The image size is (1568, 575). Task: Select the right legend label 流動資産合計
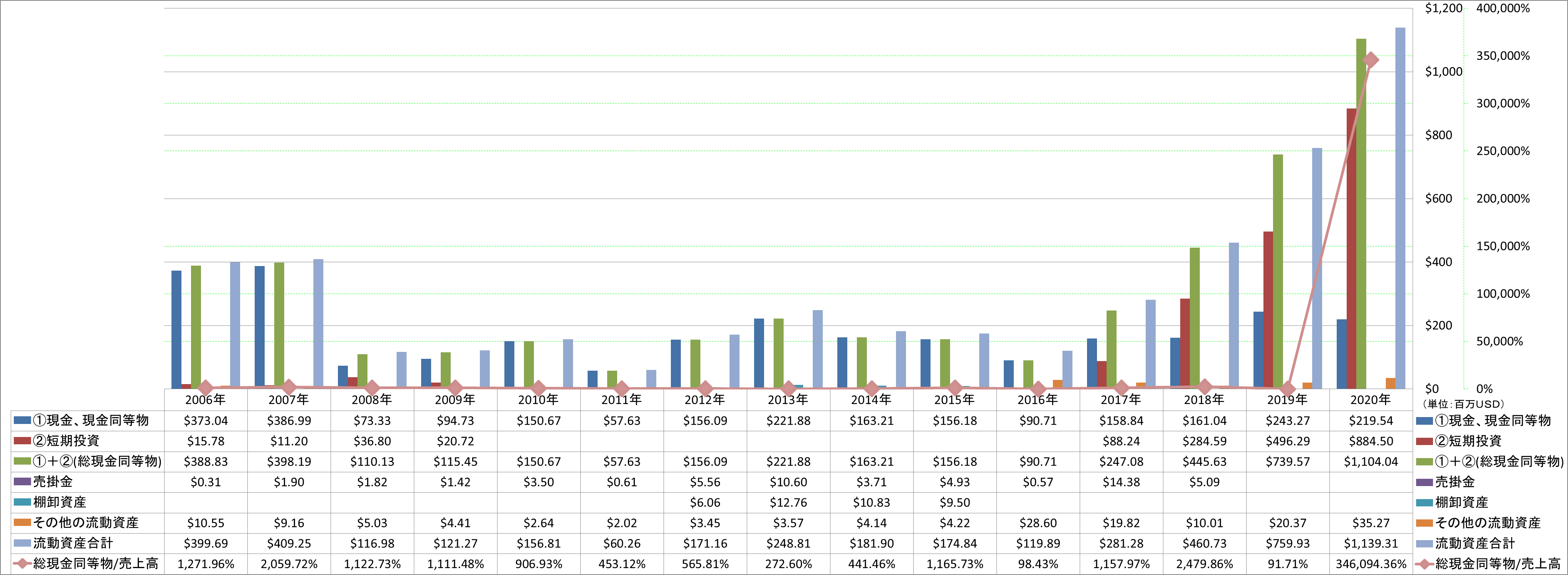click(1476, 543)
